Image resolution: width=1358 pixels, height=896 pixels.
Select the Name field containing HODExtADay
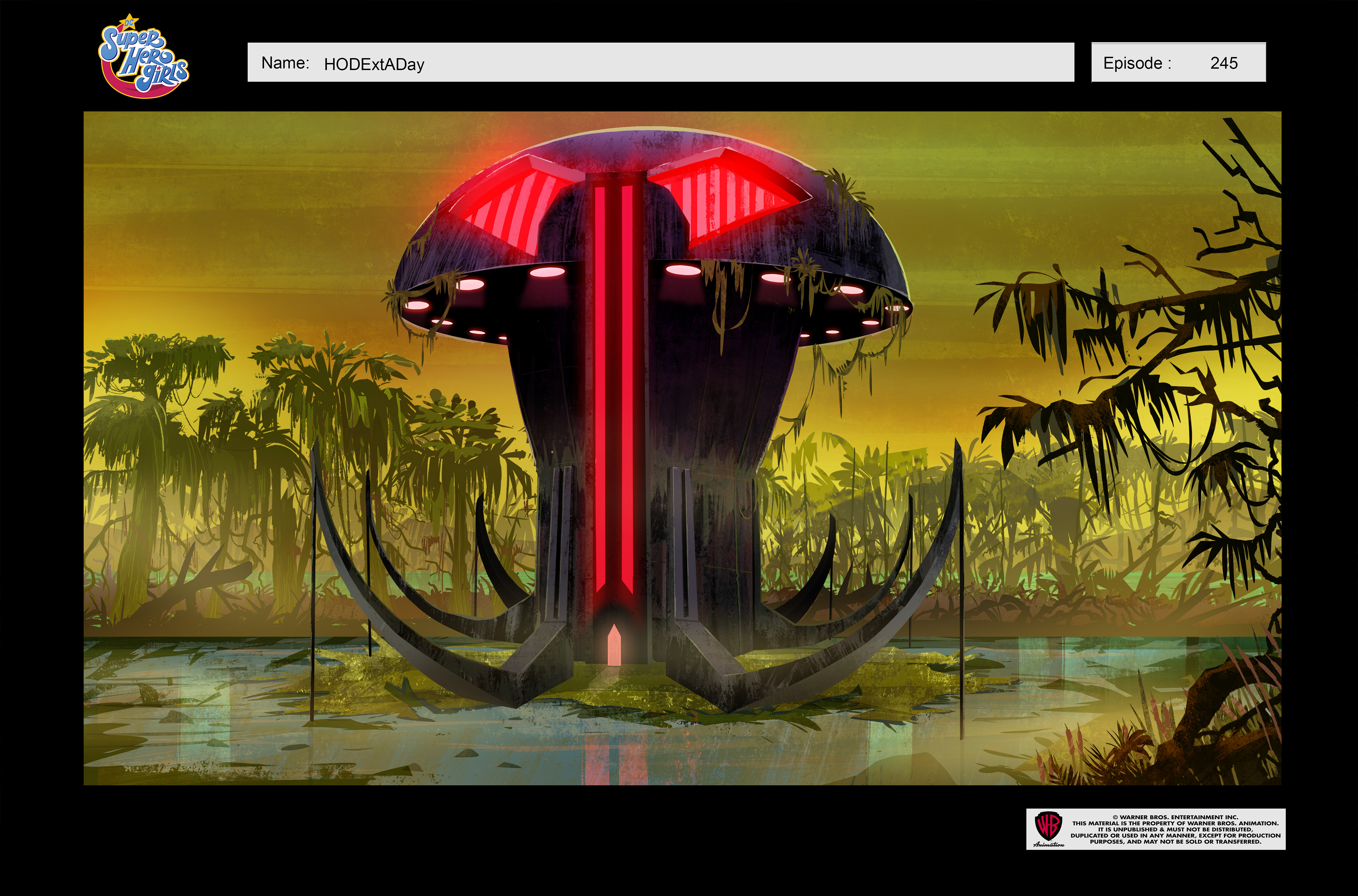660,62
